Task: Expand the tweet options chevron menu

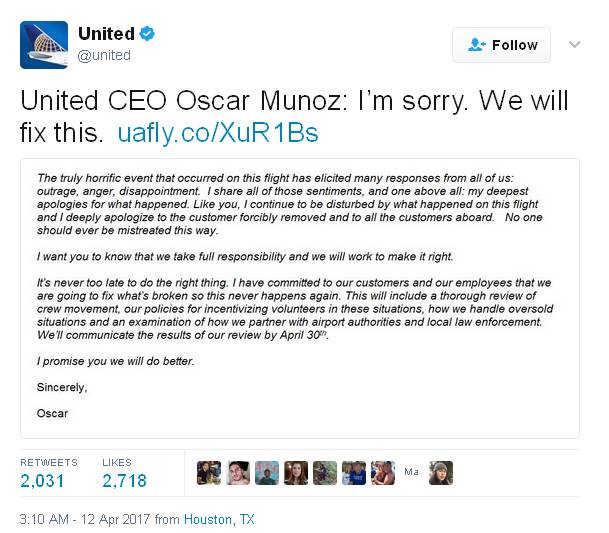Action: click(574, 45)
